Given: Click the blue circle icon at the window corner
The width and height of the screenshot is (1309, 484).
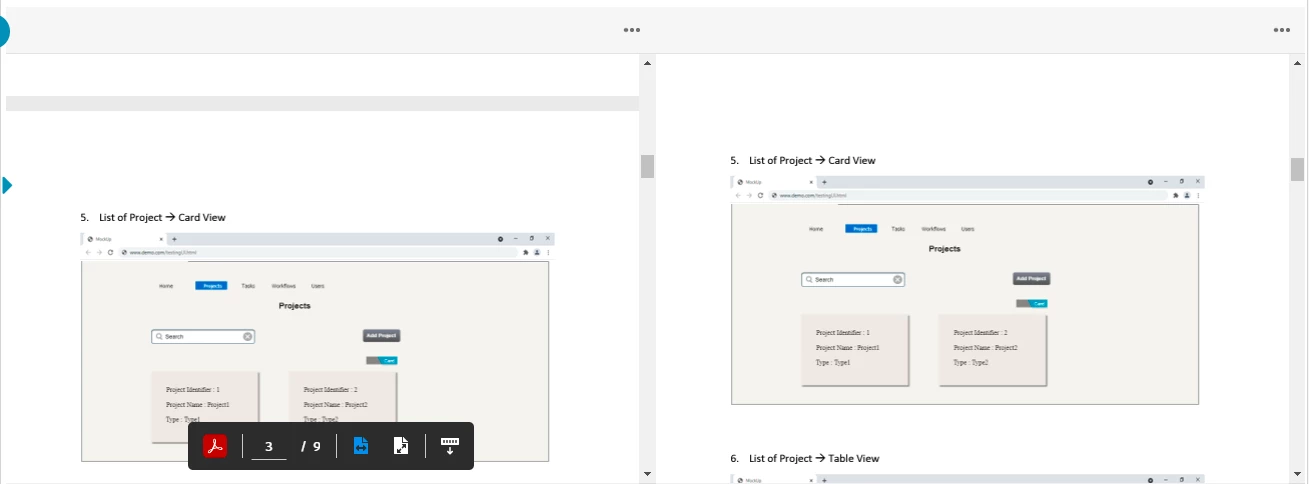Looking at the screenshot, I should pyautogui.click(x=3, y=31).
